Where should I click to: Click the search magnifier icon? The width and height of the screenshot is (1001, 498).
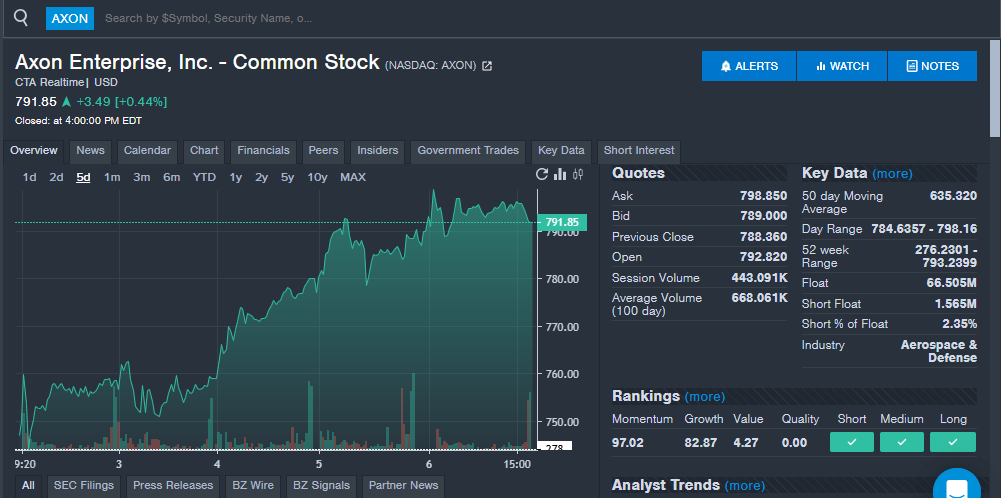coord(21,18)
